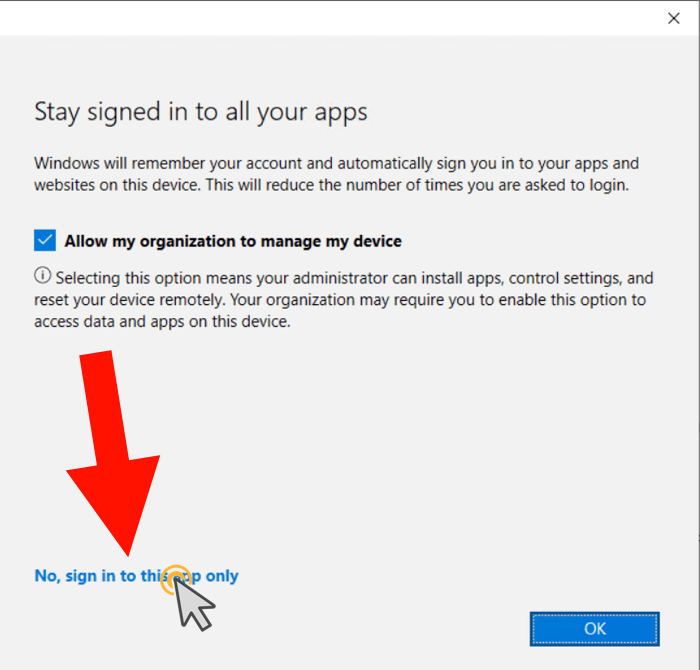Click the "Stay signed in to all your apps" heading
700x670 pixels.
click(201, 111)
